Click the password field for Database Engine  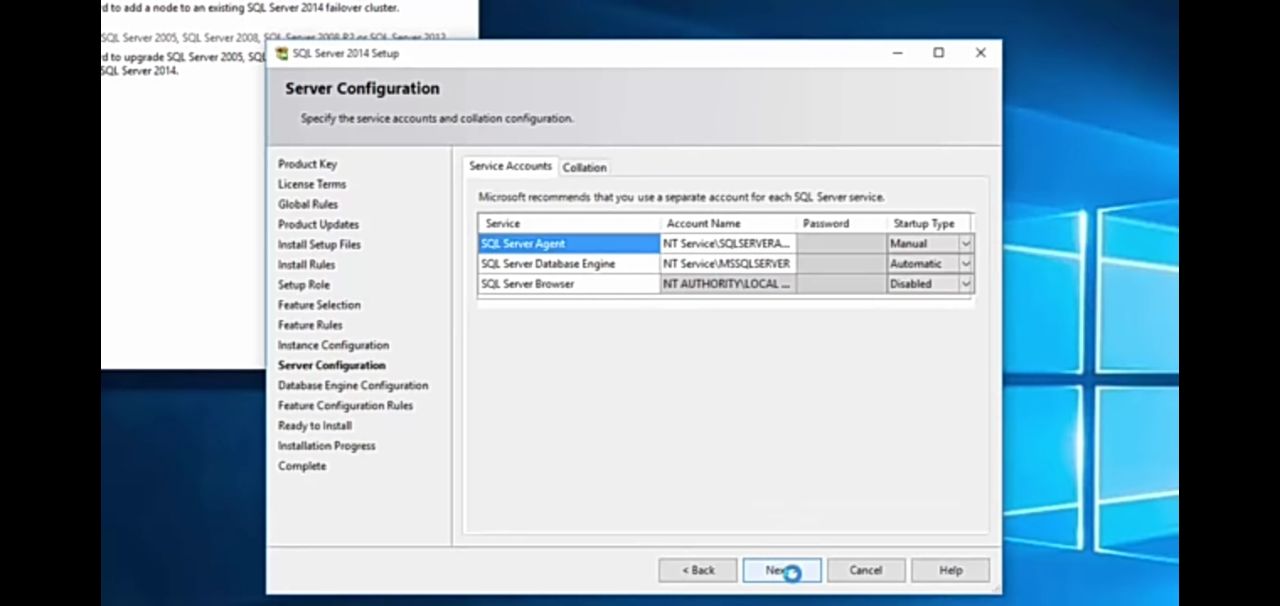coord(841,263)
